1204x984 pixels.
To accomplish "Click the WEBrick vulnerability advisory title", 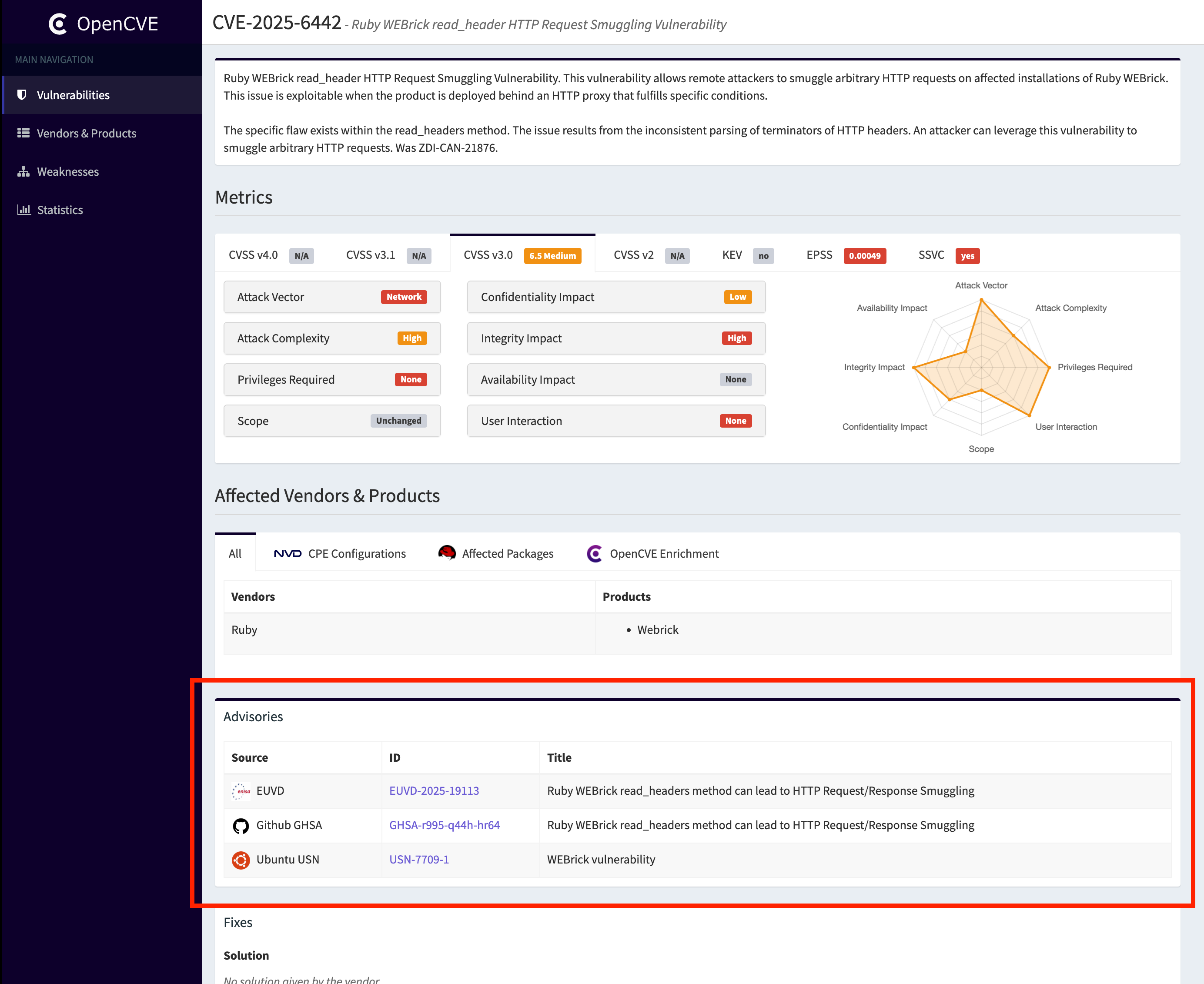I will tap(601, 860).
